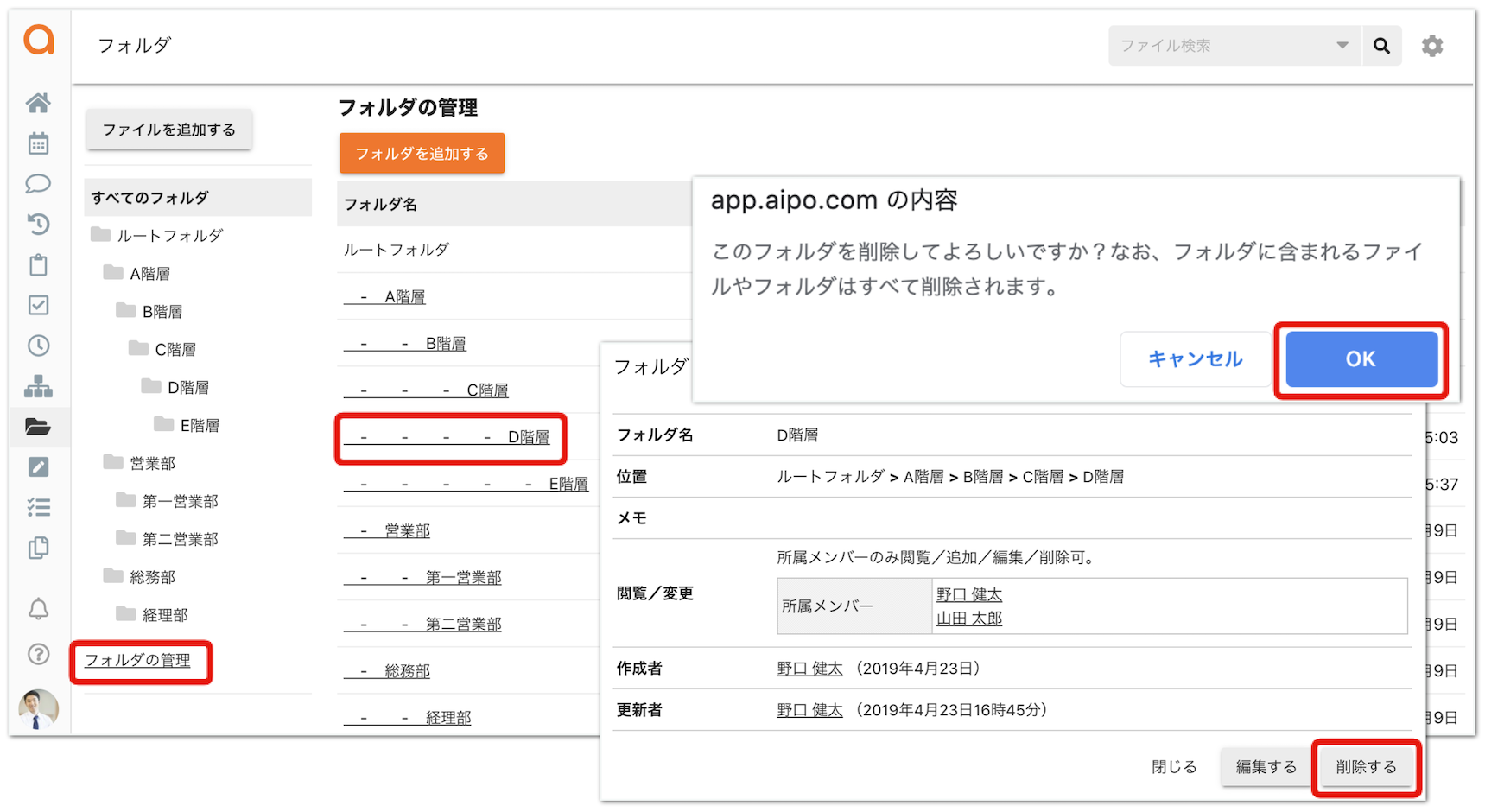The image size is (1485, 812).
Task: Select すべてのフォルダ in the sidebar
Action: tap(198, 198)
